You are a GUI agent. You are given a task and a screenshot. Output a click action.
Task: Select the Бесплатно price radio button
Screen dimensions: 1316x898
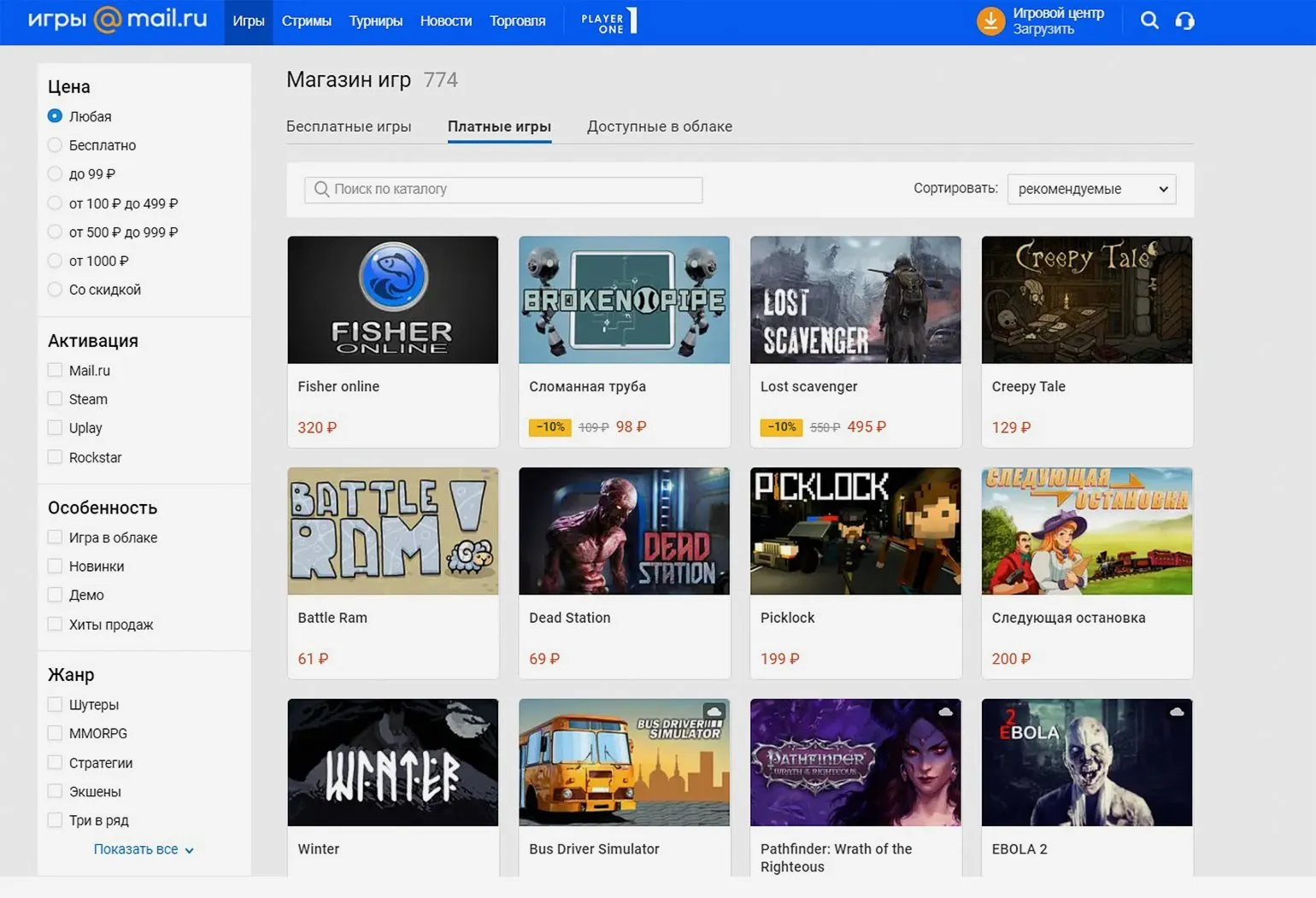(x=56, y=145)
